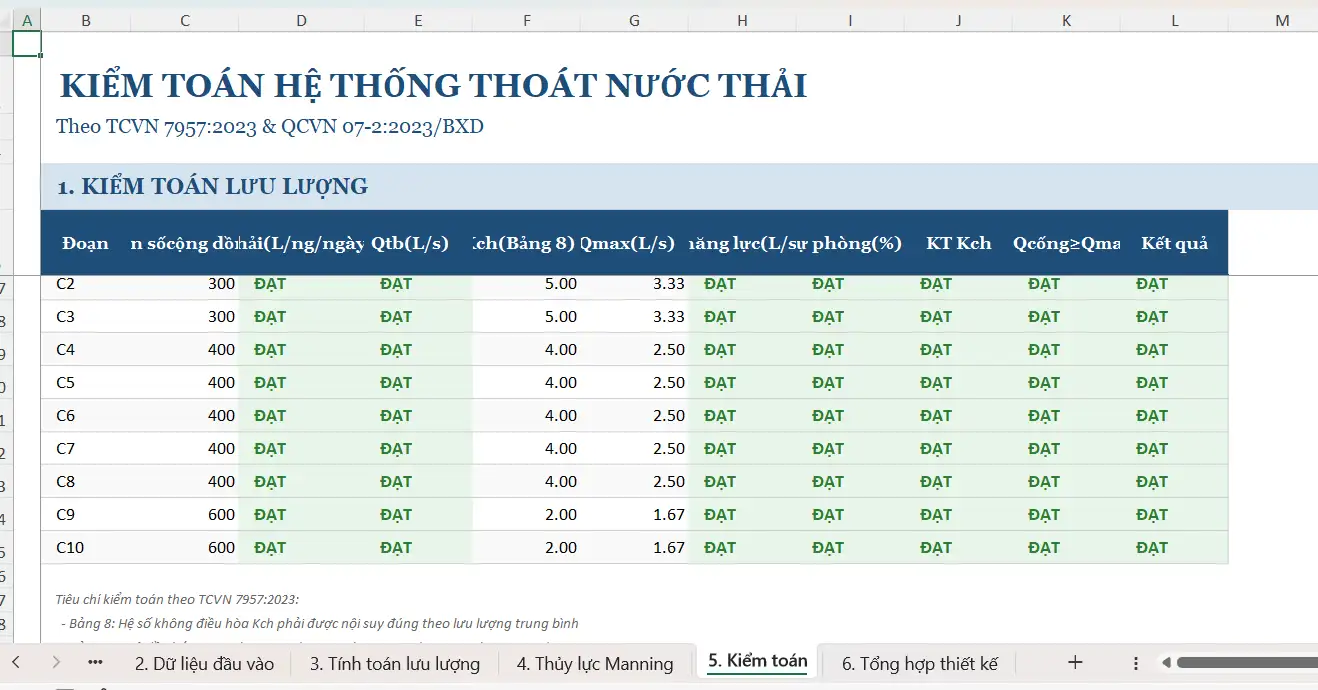Select the 1.67 Qmax value for C9
Viewport: 1318px width, 690px height.
[x=668, y=515]
